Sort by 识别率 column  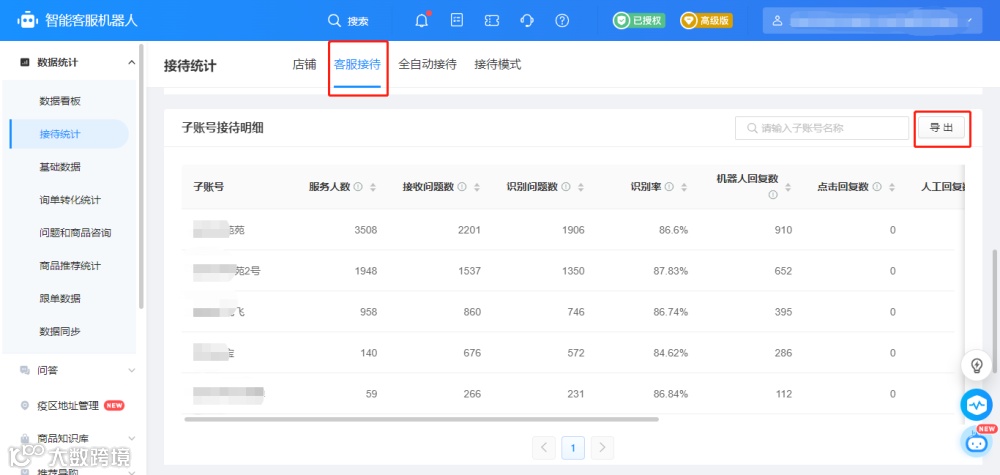pos(684,187)
